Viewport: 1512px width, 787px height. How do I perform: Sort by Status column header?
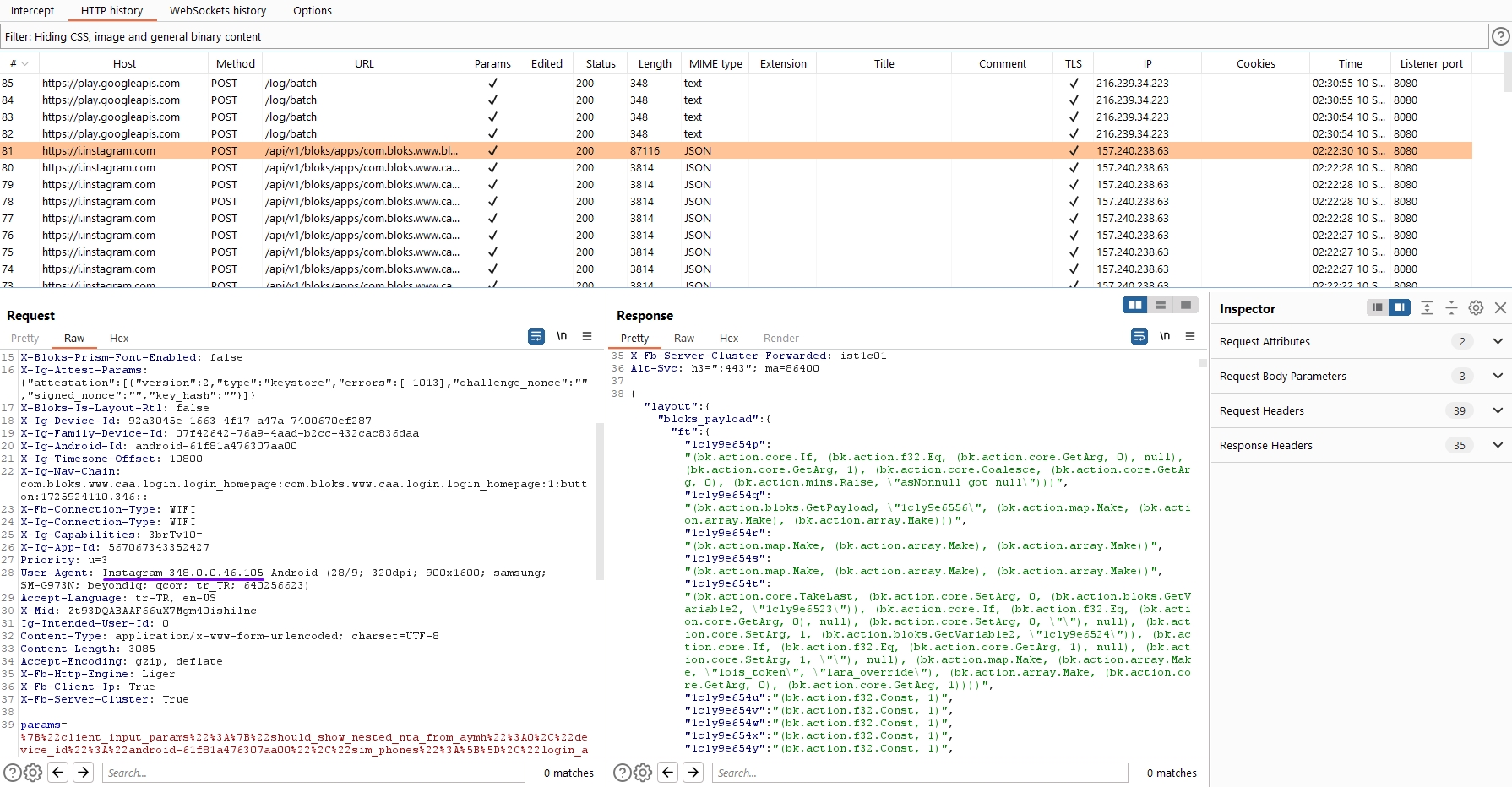point(601,63)
